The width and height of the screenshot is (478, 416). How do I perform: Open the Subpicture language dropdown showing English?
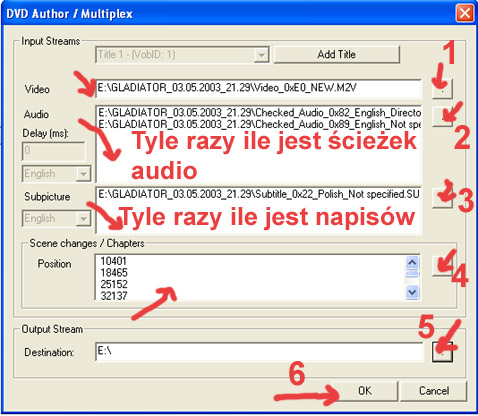point(56,218)
